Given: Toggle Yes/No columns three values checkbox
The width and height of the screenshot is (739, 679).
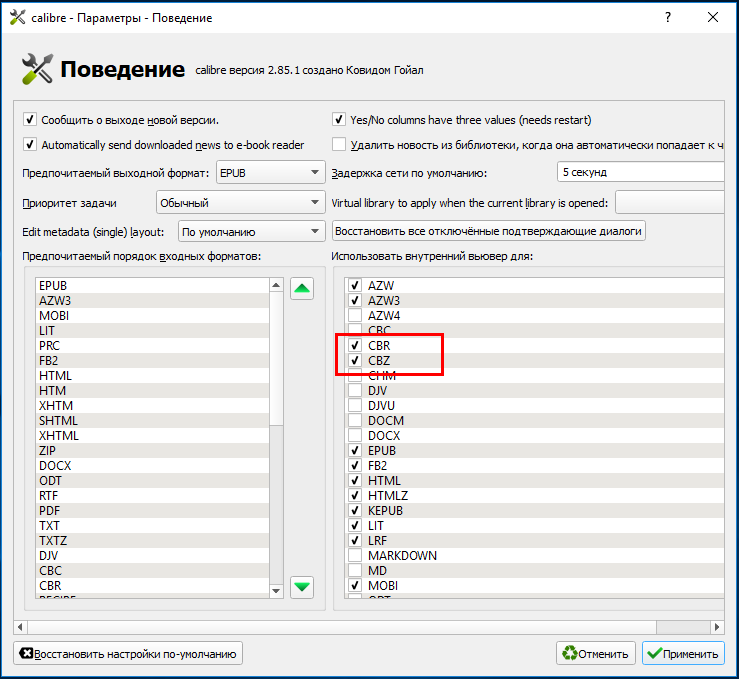Looking at the screenshot, I should click(x=339, y=119).
